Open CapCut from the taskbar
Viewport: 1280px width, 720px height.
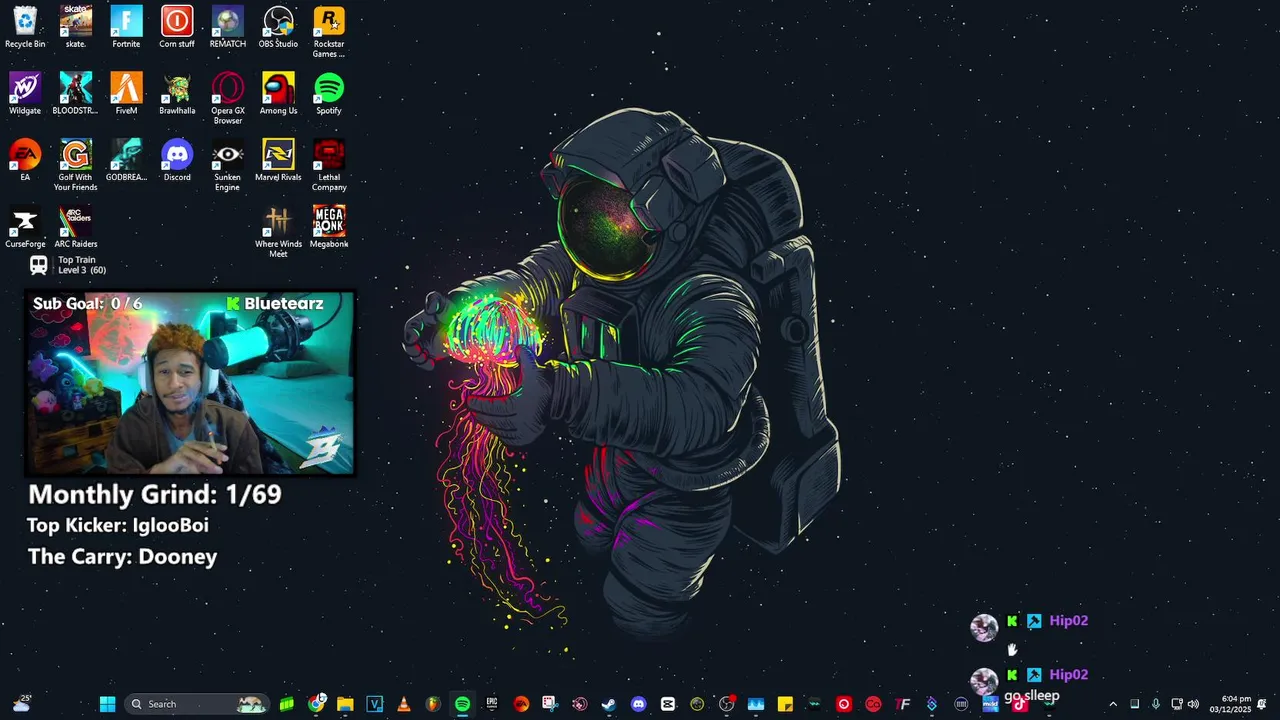pos(668,704)
